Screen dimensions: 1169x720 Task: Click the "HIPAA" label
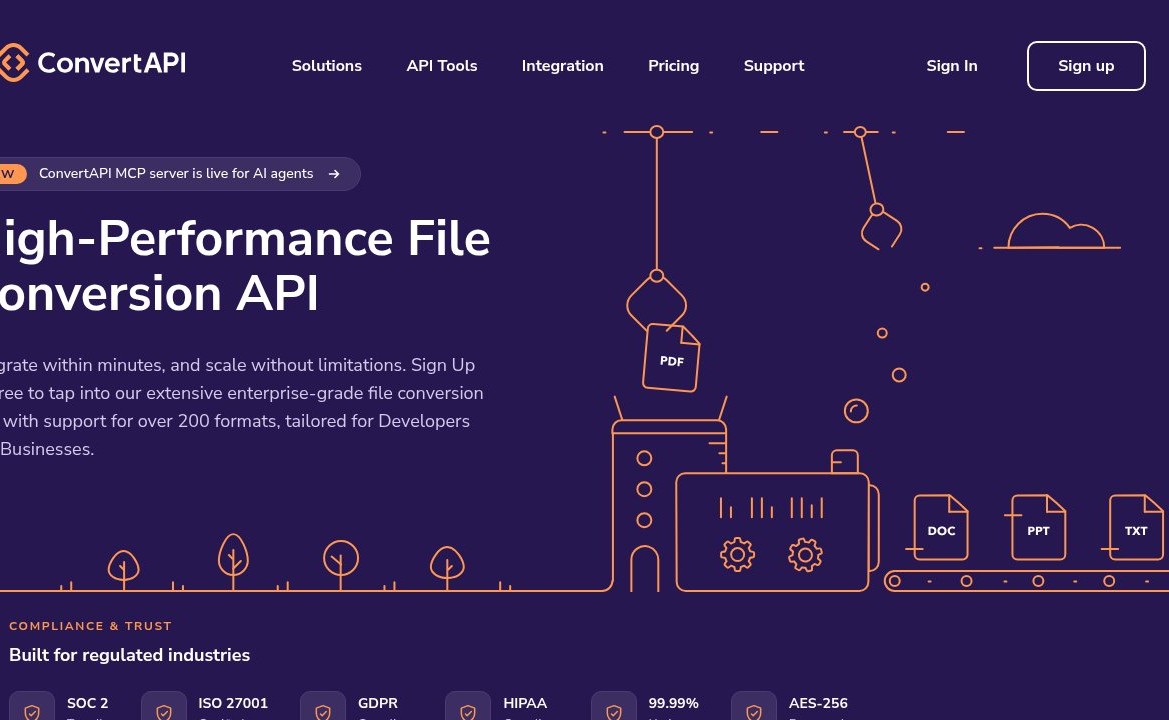[x=525, y=703]
